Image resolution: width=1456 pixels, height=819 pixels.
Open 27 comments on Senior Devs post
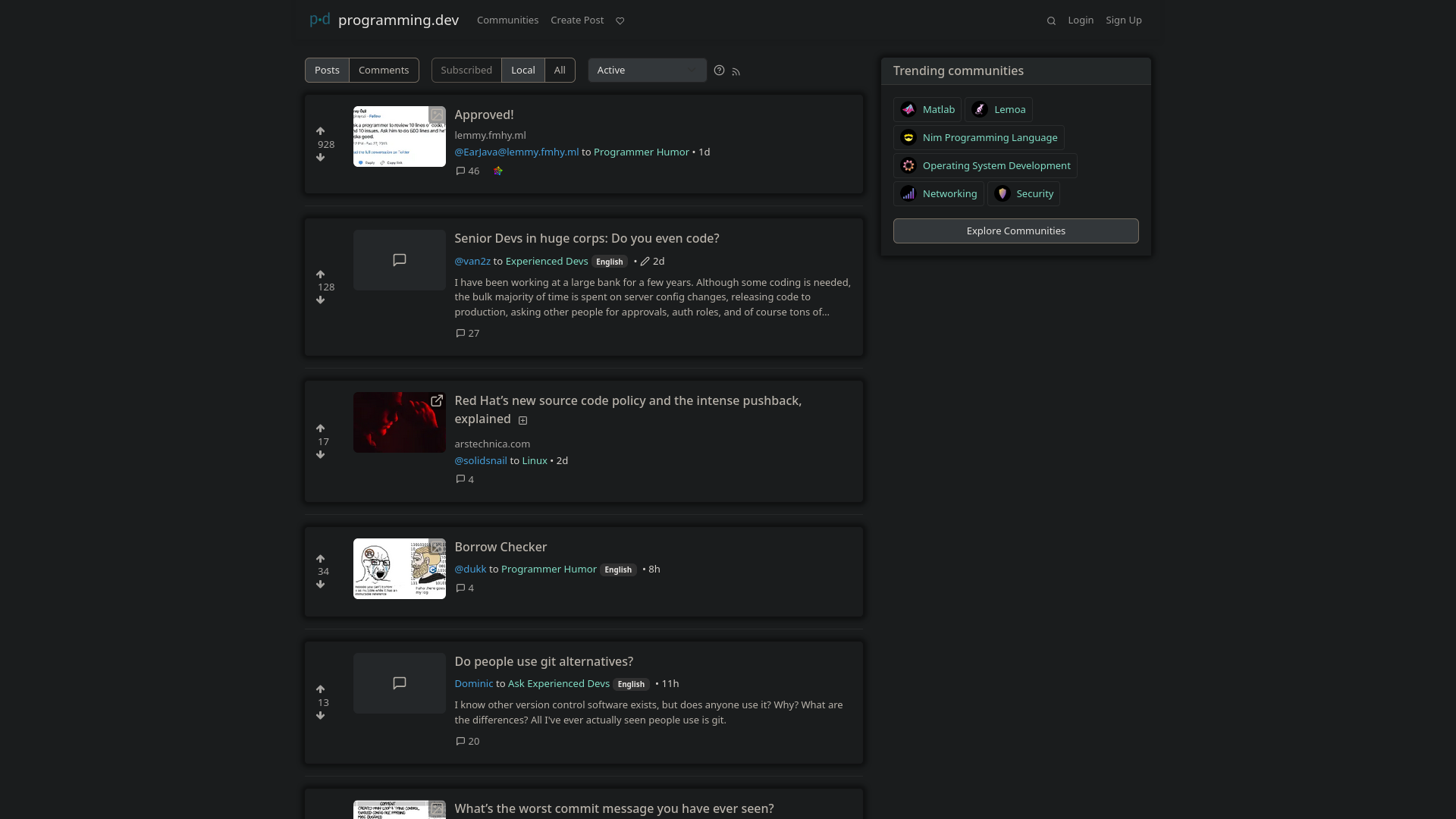pos(467,334)
